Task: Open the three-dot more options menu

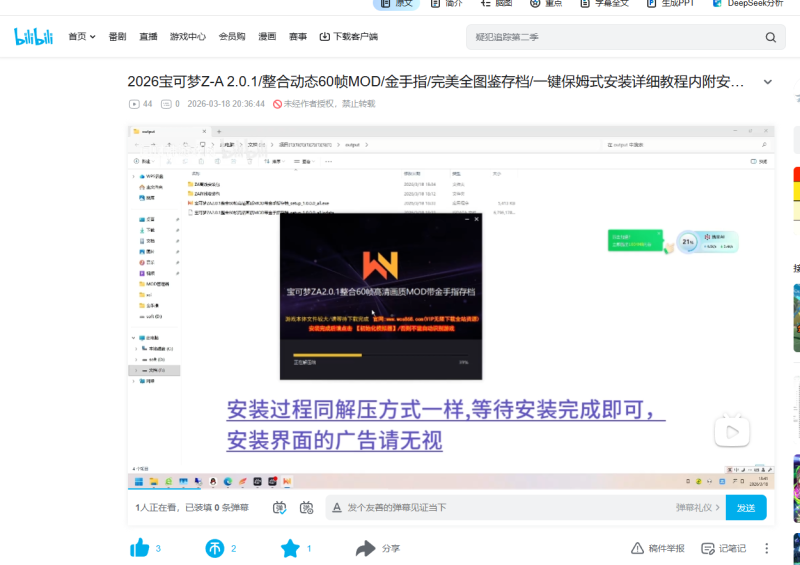Action: 766,548
